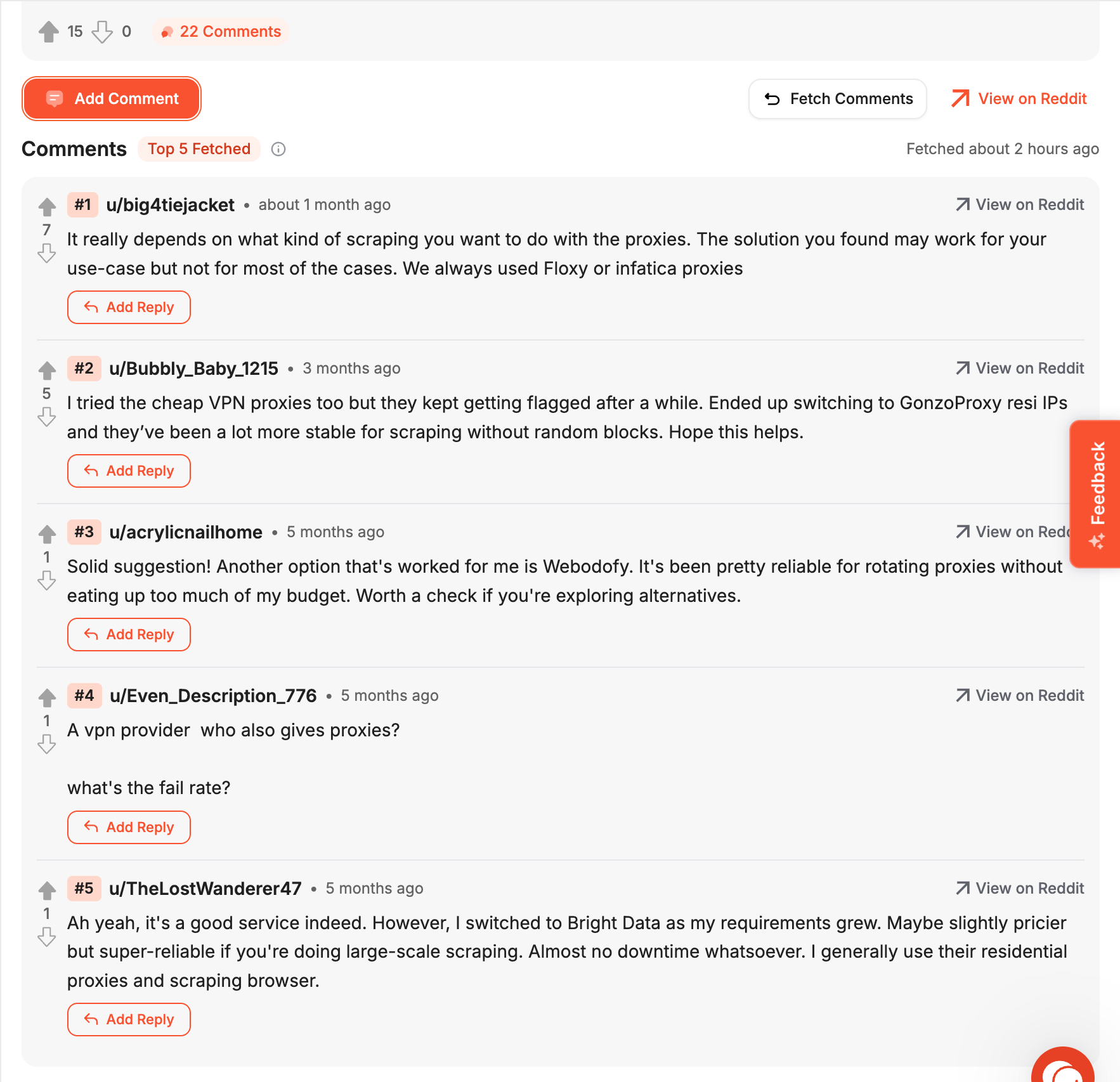
Task: View comment #4 on Reddit
Action: [1020, 696]
